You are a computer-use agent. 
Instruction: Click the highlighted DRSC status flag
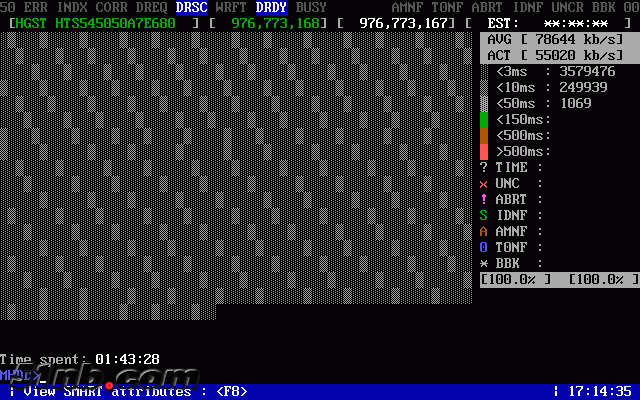(x=192, y=7)
